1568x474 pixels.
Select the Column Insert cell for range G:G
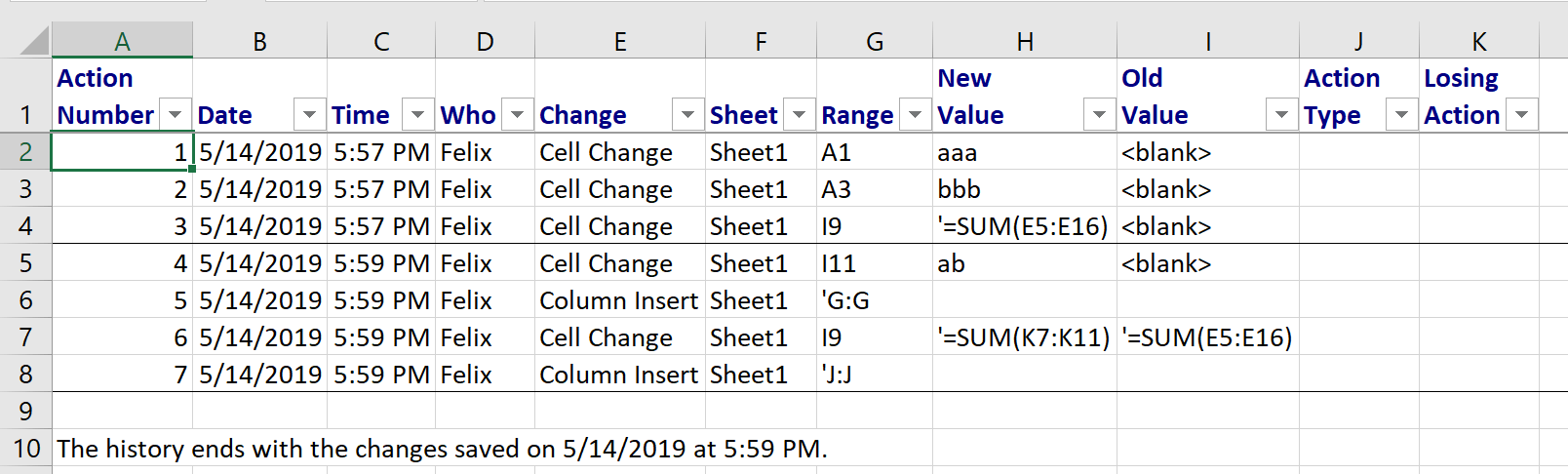pyautogui.click(x=618, y=300)
